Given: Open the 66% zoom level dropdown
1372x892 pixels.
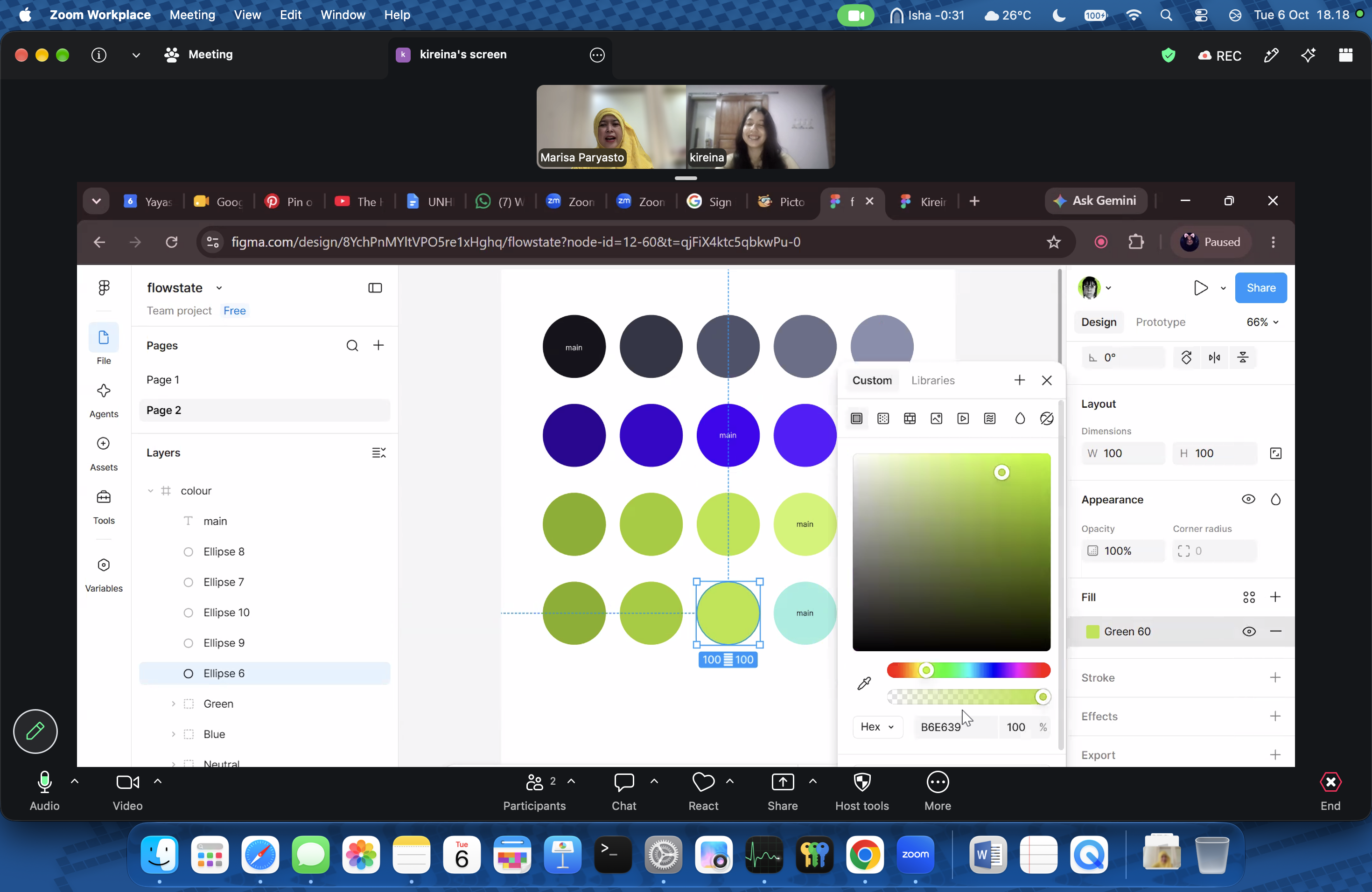Looking at the screenshot, I should coord(1262,322).
